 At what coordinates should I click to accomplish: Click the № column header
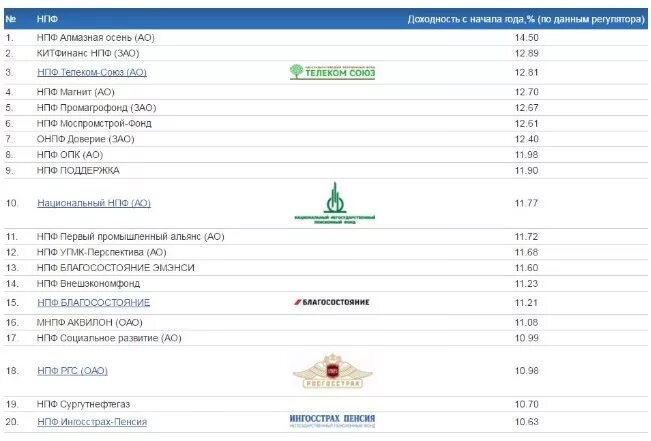(11, 19)
